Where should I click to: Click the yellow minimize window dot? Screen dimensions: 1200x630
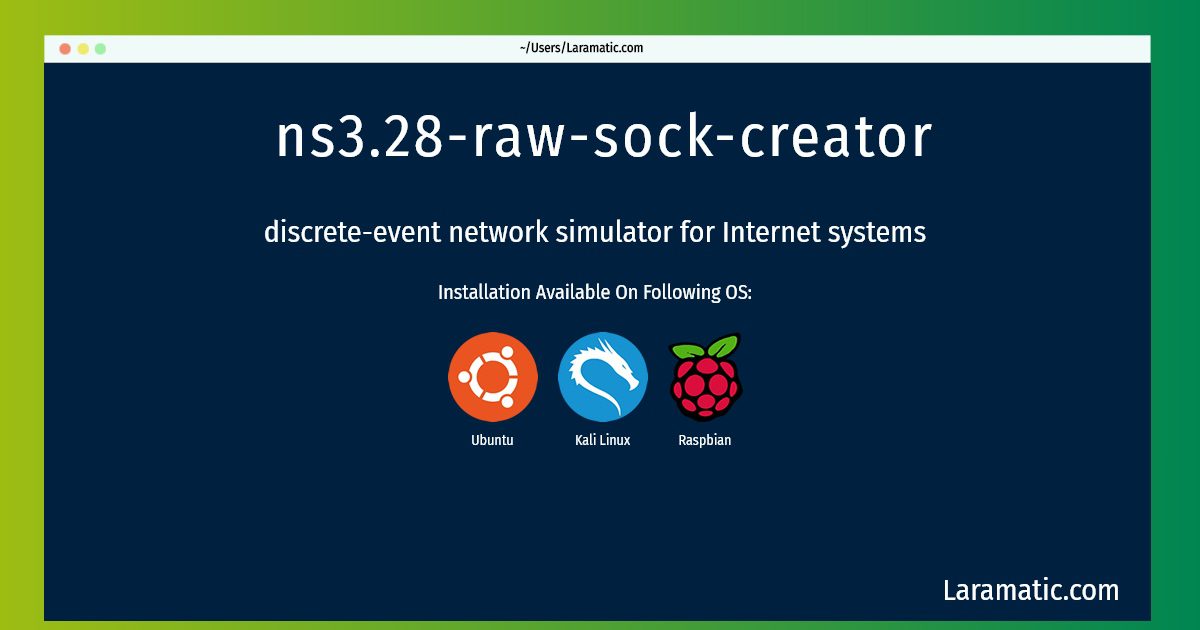[83, 48]
